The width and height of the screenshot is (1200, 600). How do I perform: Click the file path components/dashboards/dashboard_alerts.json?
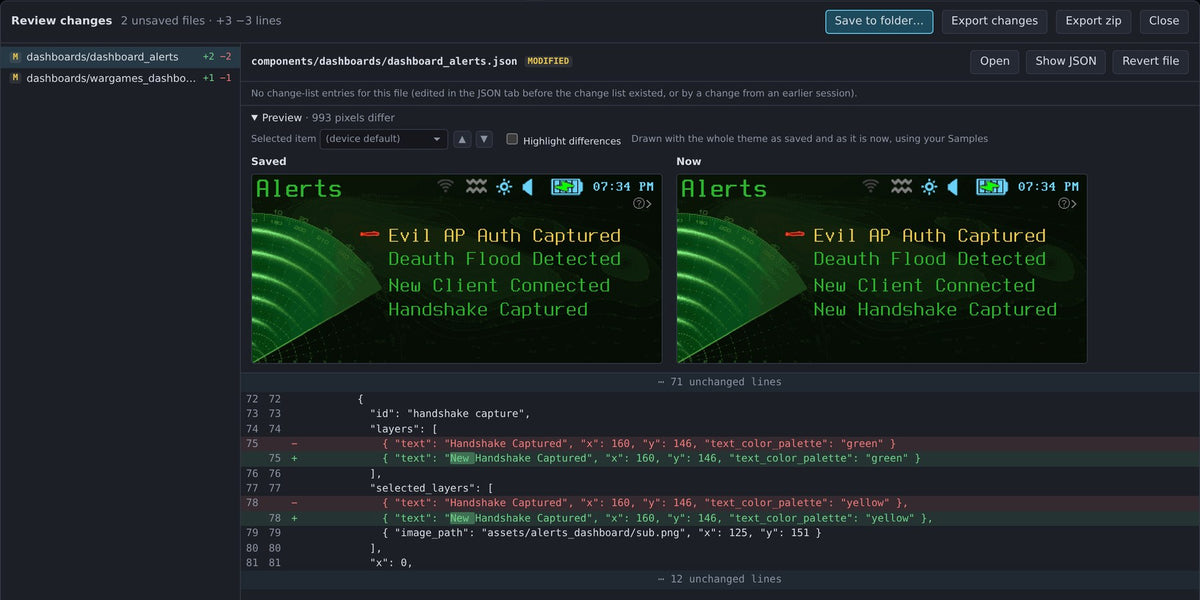[x=384, y=61]
